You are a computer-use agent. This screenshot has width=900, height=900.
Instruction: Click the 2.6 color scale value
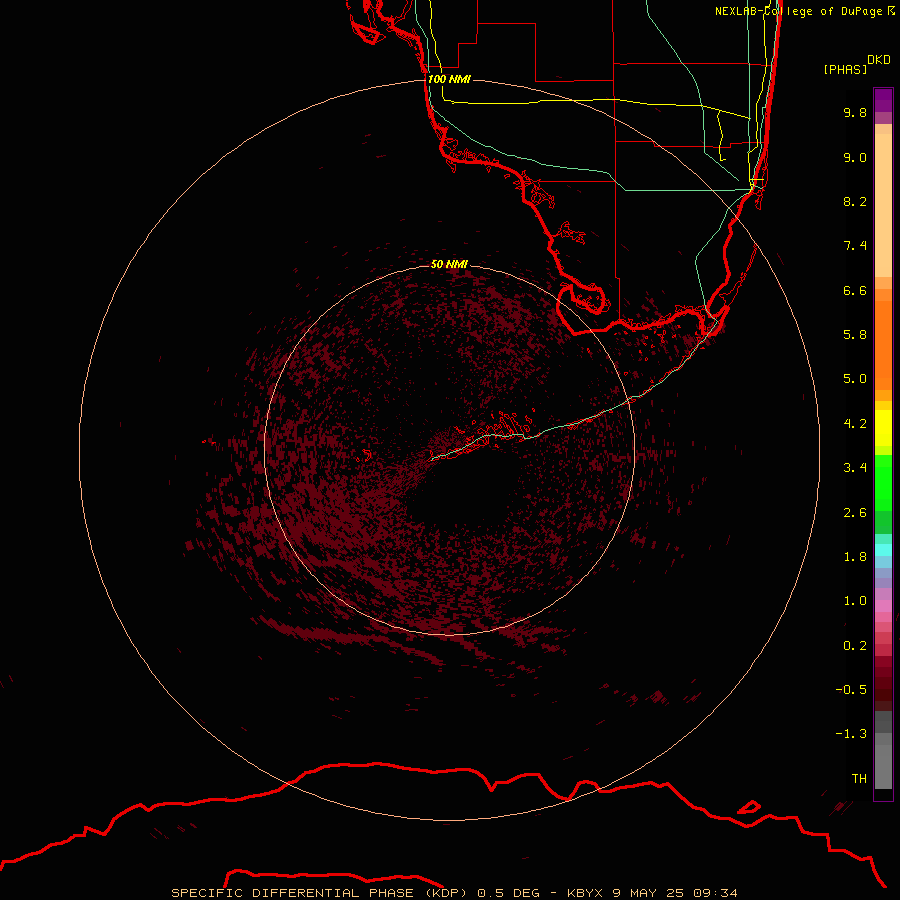pyautogui.click(x=855, y=513)
